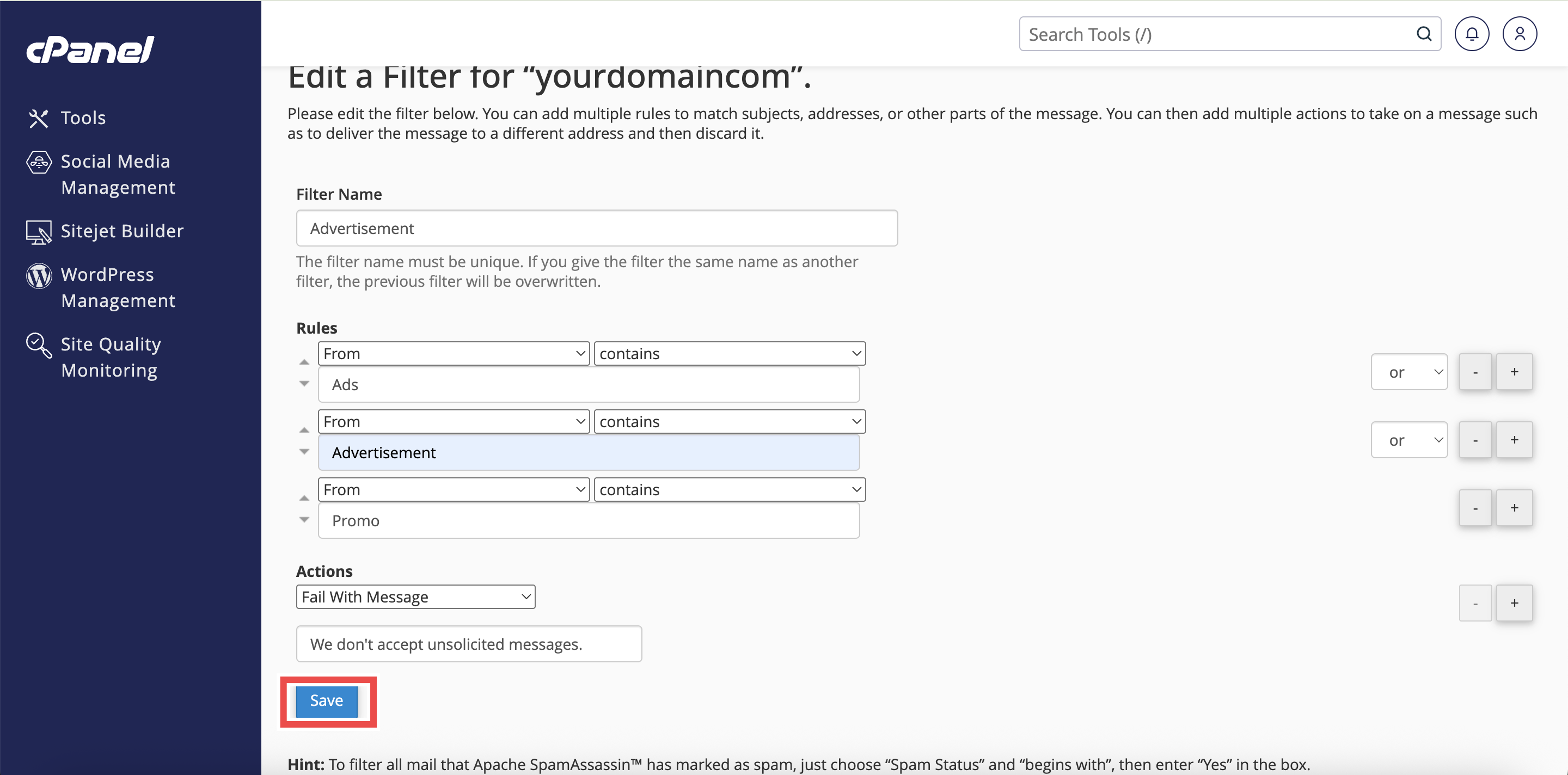Click the cPanel logo
The width and height of the screenshot is (1568, 775).
pos(90,50)
